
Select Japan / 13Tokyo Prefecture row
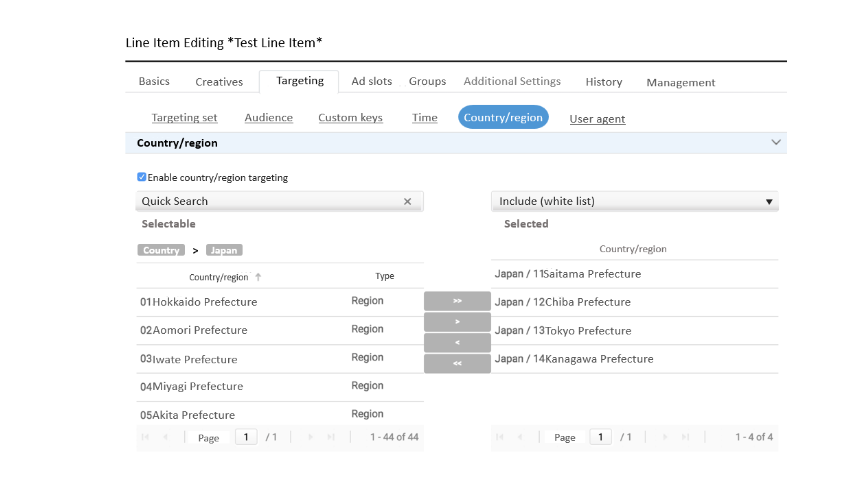pos(577,331)
